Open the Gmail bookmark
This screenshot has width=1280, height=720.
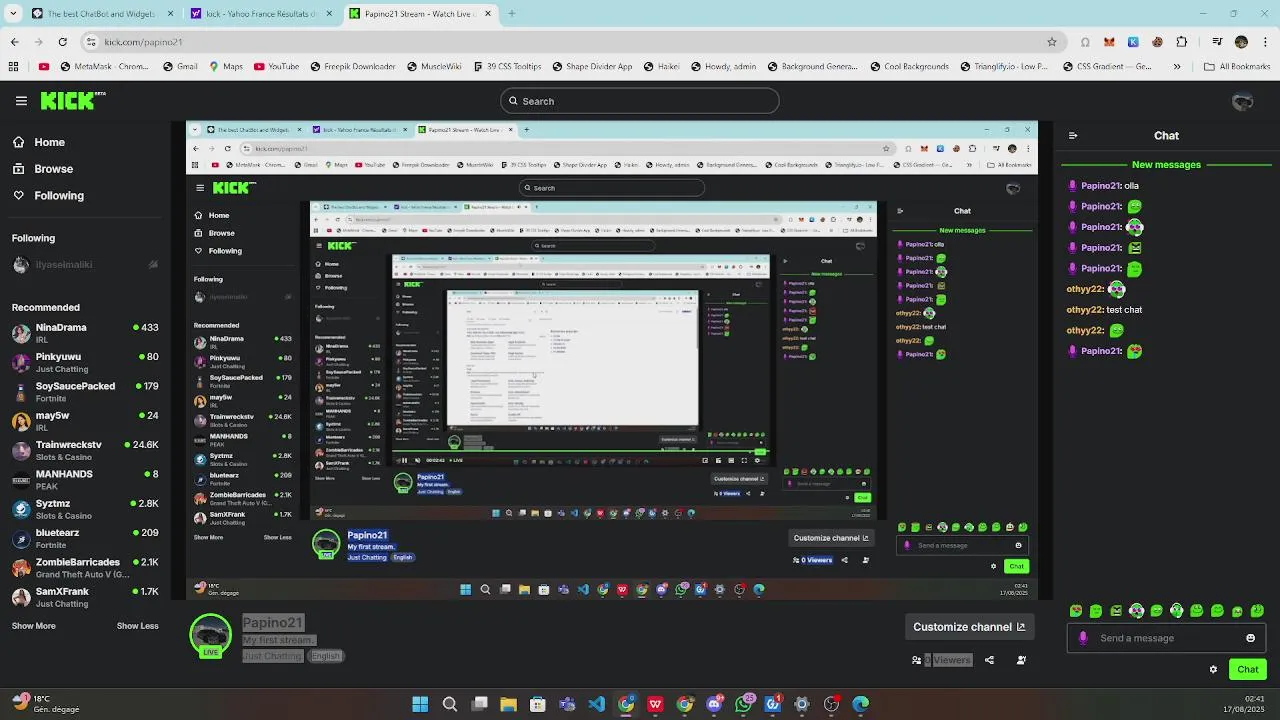[x=180, y=67]
